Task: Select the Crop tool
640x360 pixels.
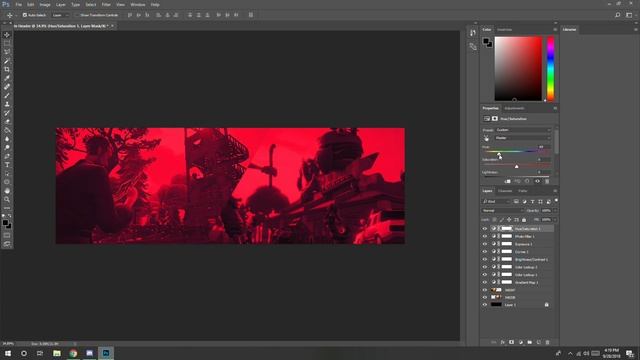Action: click(7, 69)
